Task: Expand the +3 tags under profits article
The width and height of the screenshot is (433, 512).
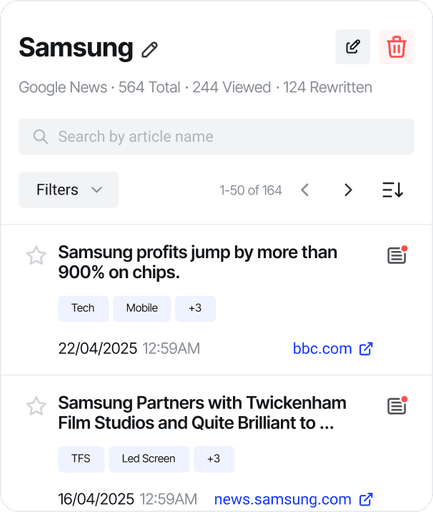Action: [x=195, y=308]
